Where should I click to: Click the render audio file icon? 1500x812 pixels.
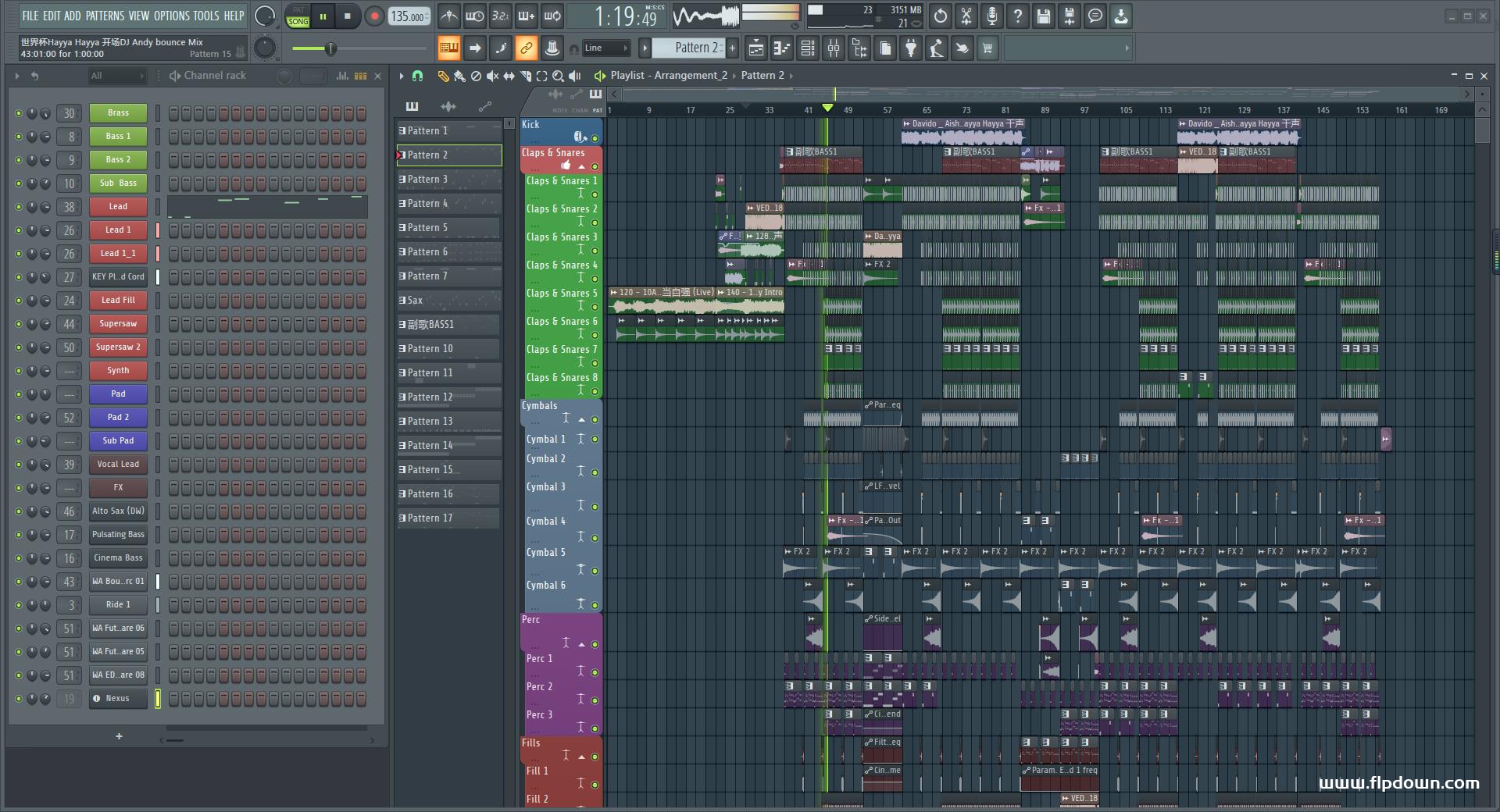[1070, 16]
